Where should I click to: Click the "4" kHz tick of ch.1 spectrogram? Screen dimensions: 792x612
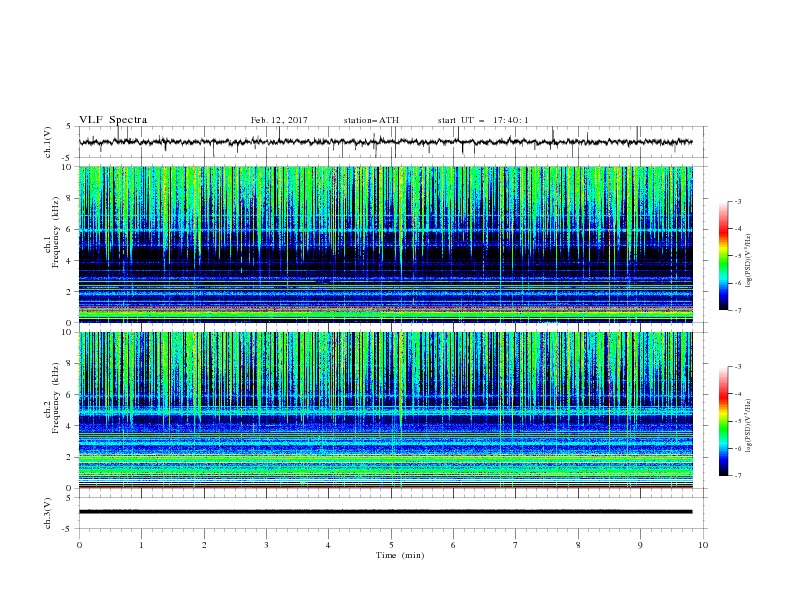pyautogui.click(x=69, y=261)
